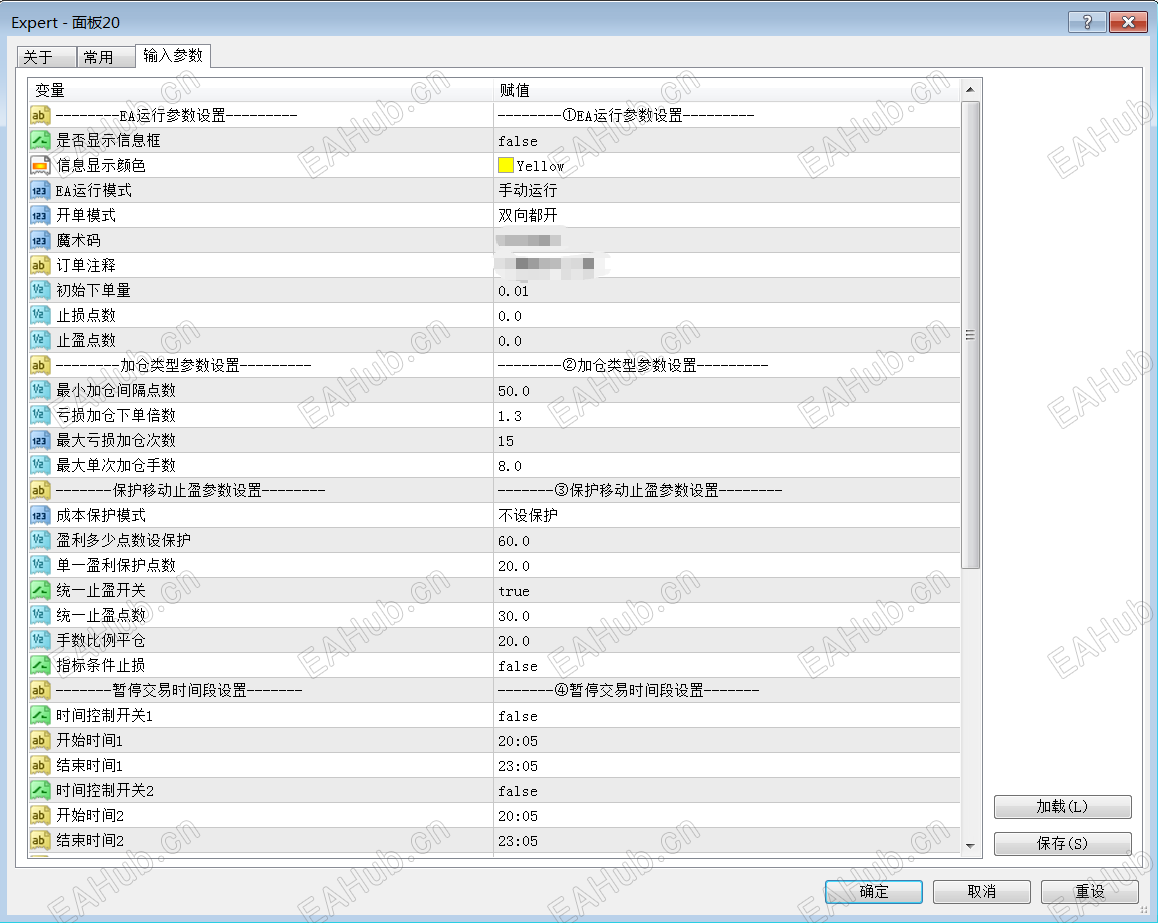Click the double icon beside 初始下单量
Screen dimensions: 1158x923
(40, 290)
